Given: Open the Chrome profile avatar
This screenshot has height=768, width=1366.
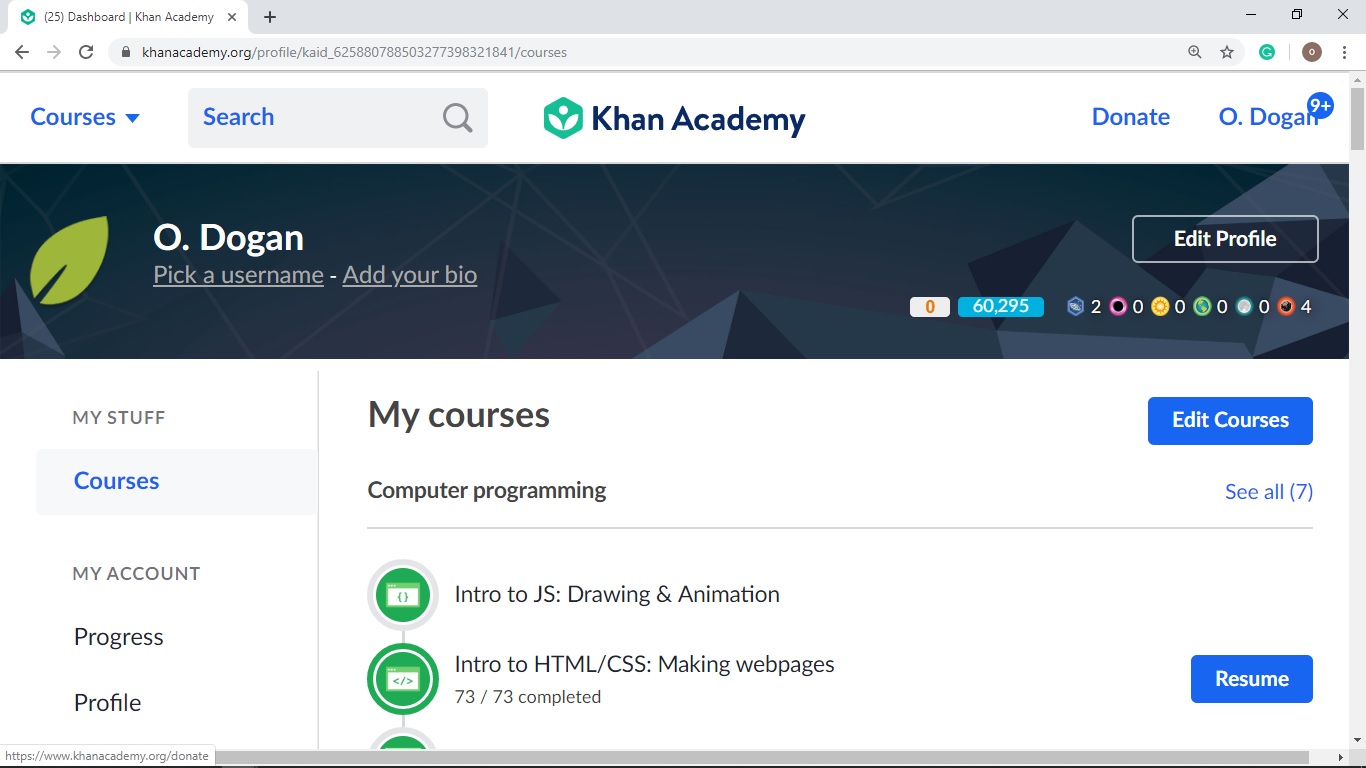Looking at the screenshot, I should [x=1312, y=52].
